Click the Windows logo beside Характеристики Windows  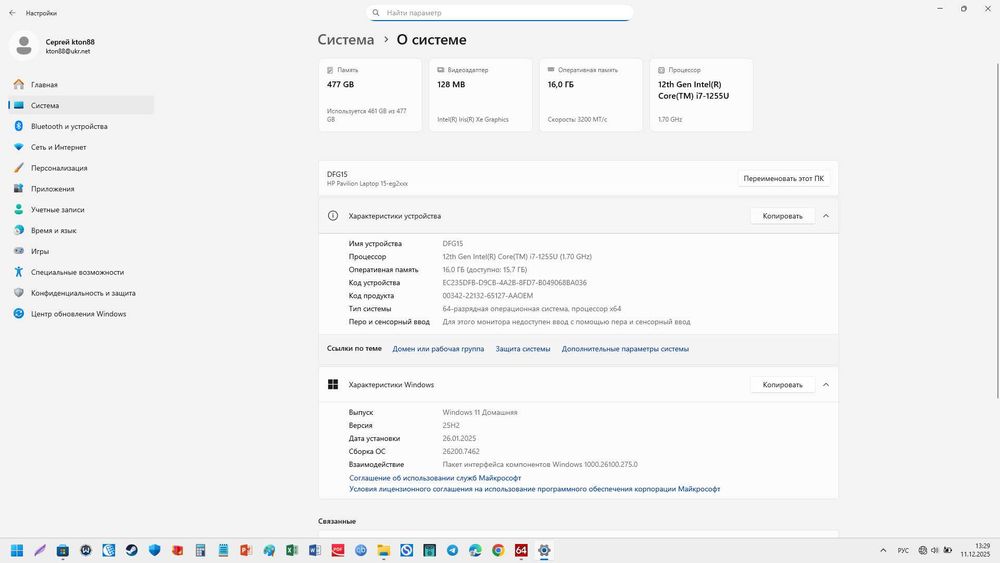(333, 384)
